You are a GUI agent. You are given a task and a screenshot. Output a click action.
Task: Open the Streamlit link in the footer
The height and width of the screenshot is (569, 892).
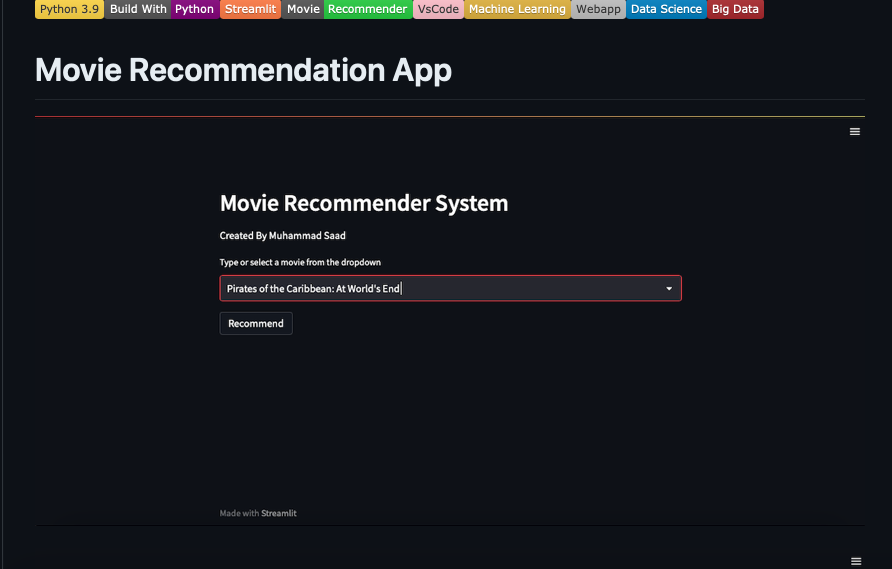point(279,513)
